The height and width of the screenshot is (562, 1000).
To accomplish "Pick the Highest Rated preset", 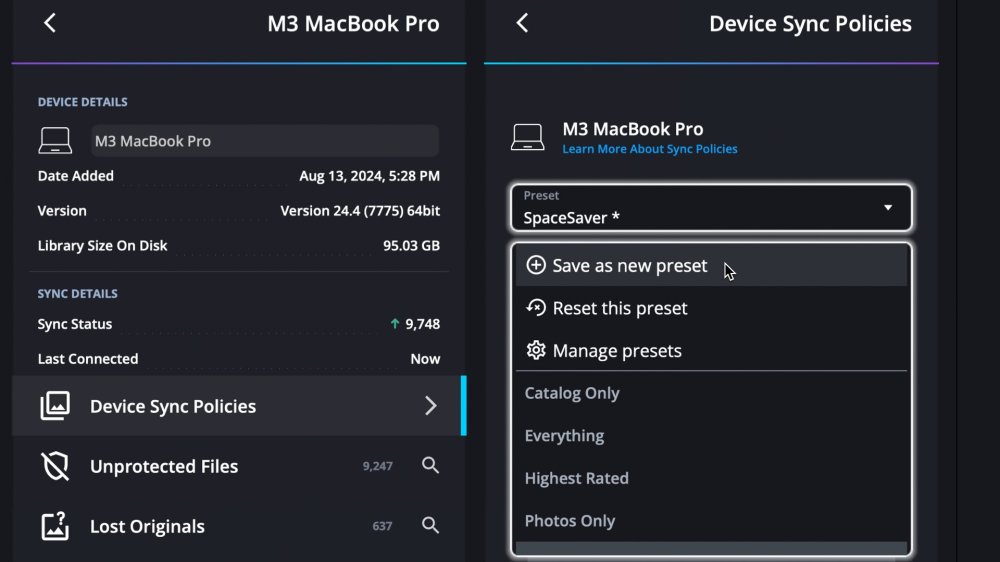I will [577, 478].
